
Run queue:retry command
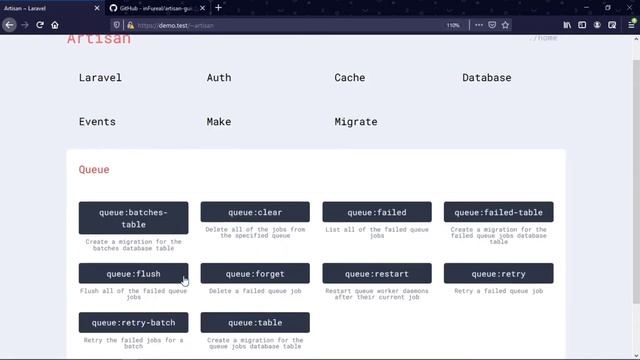click(498, 273)
